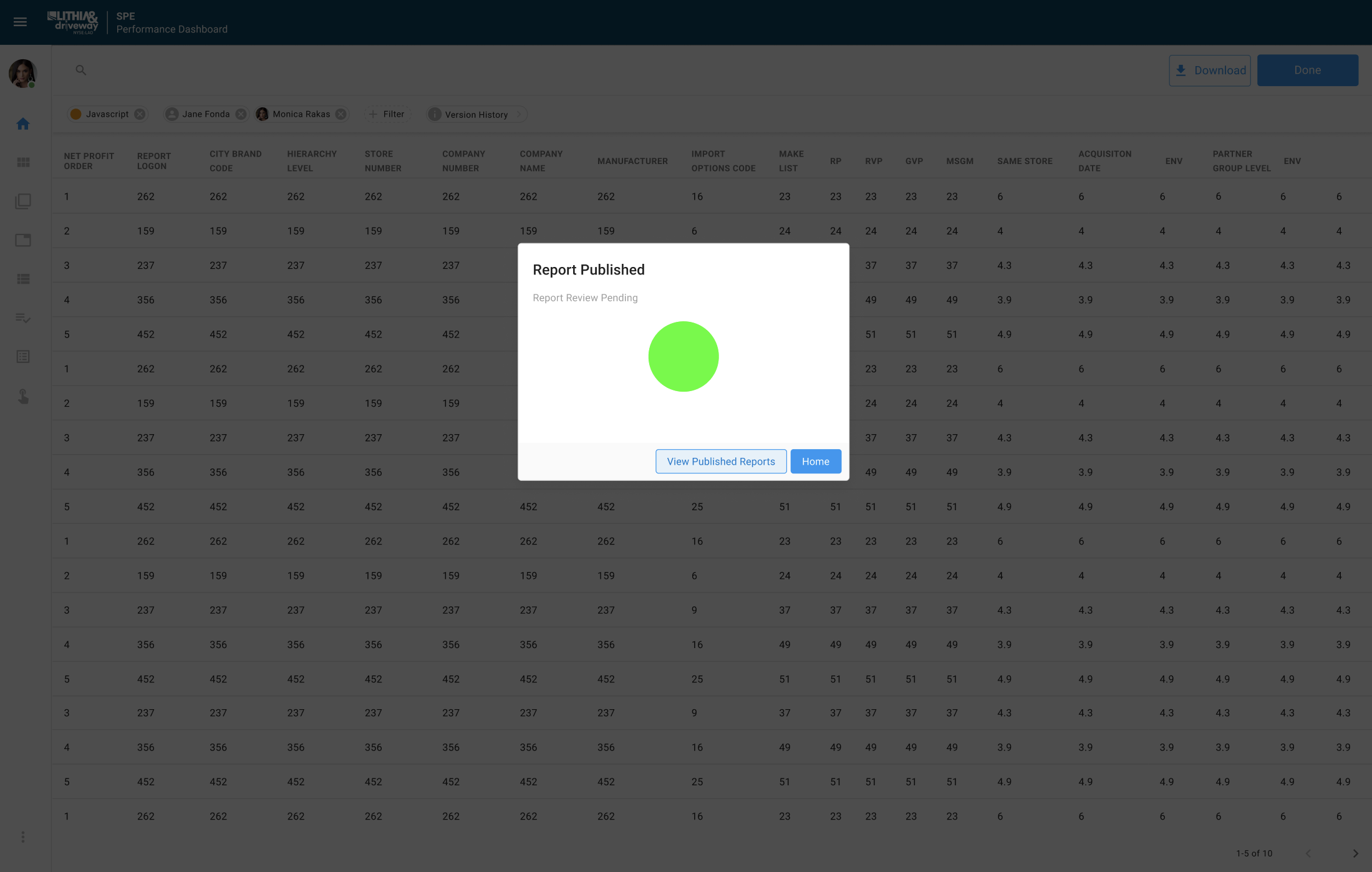
Task: Select the list view icon in the sidebar
Action: [x=22, y=279]
